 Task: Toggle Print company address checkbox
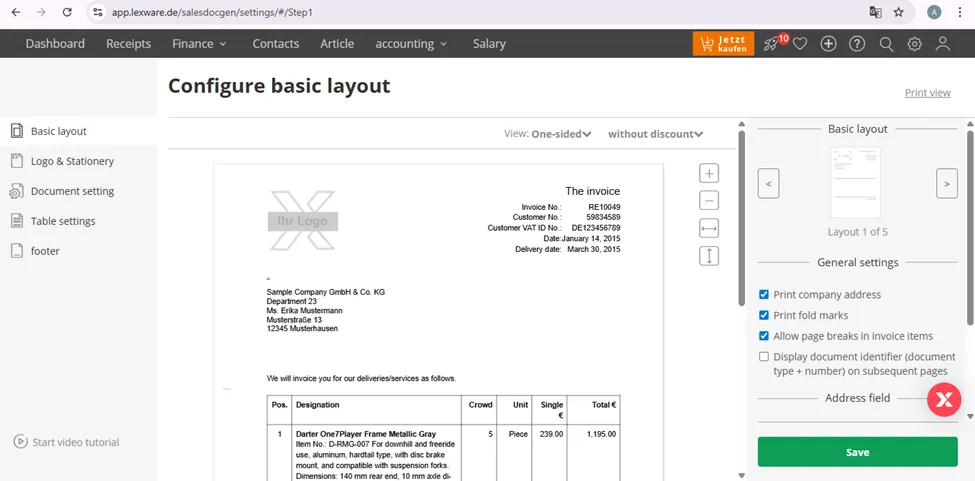(x=764, y=295)
